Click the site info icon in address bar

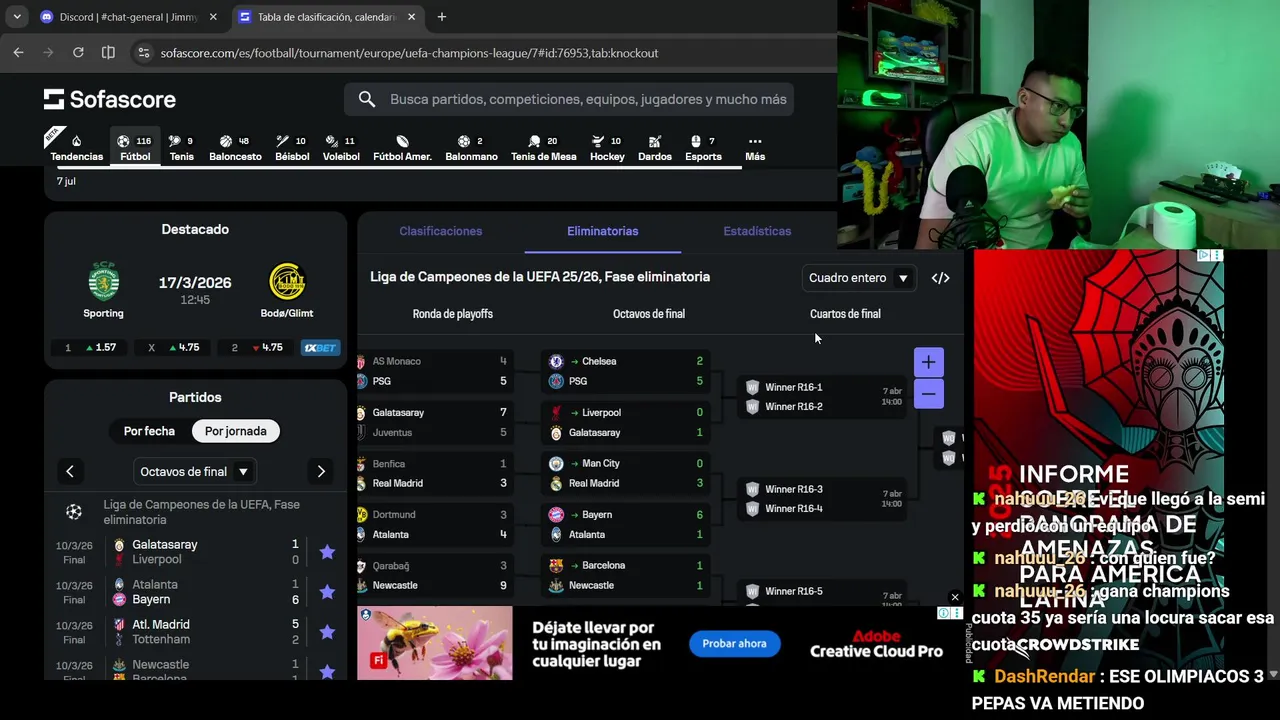tap(143, 53)
